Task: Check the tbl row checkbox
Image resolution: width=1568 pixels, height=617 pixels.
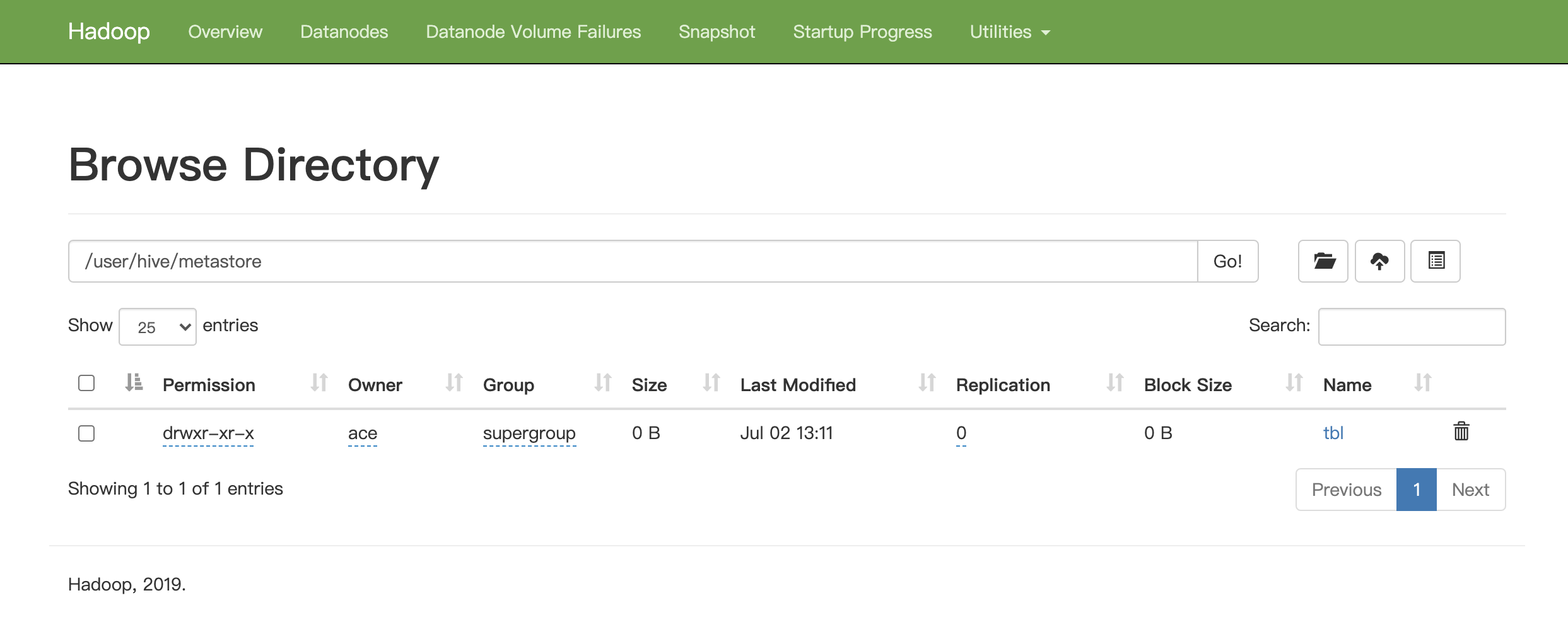Action: (x=86, y=433)
